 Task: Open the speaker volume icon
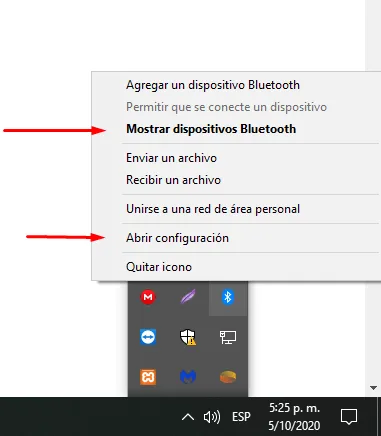point(212,417)
